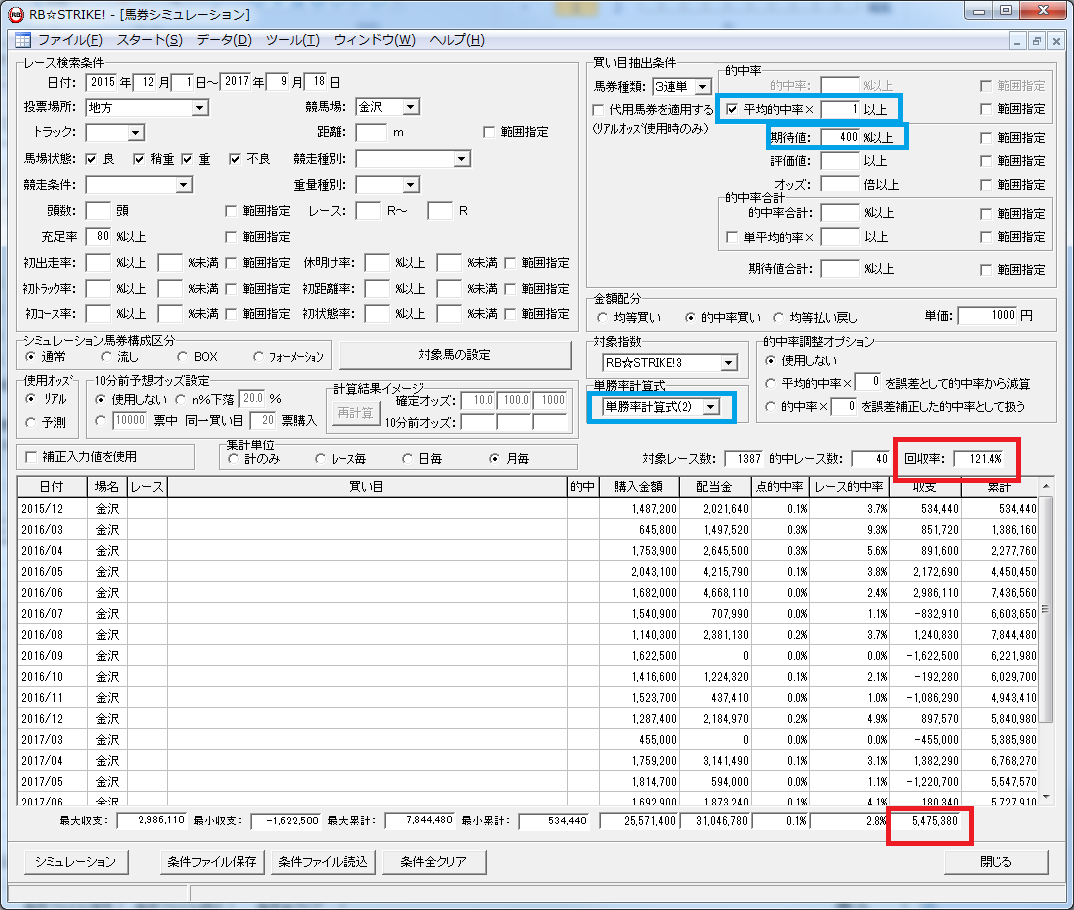The height and width of the screenshot is (910, 1074).
Task: Expand the 投票場所 dropdown showing 地方
Action: point(199,108)
